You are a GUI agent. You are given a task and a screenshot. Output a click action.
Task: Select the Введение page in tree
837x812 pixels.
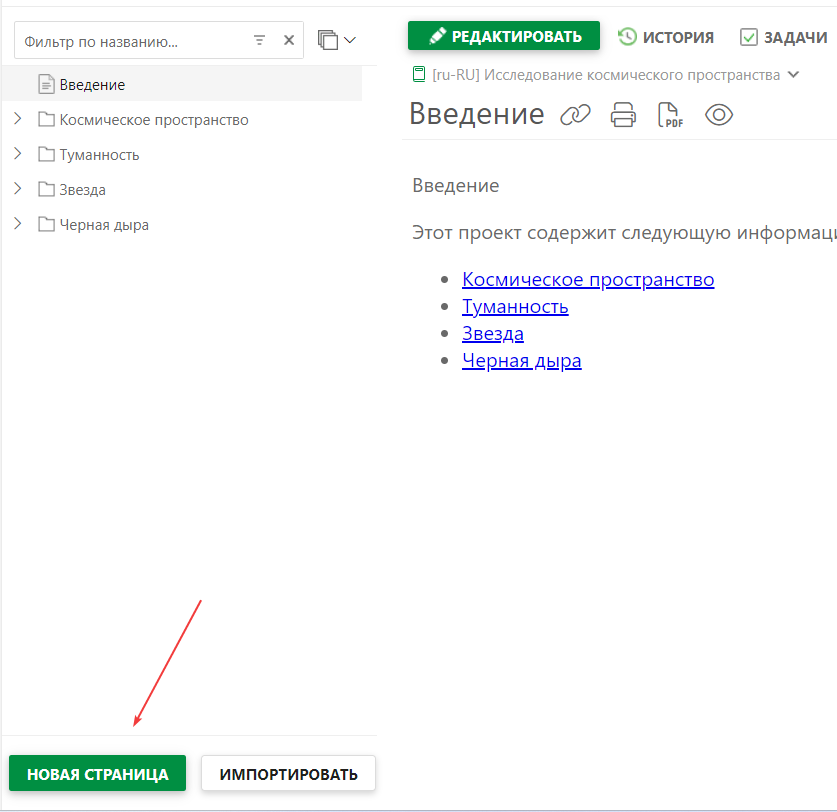(92, 85)
